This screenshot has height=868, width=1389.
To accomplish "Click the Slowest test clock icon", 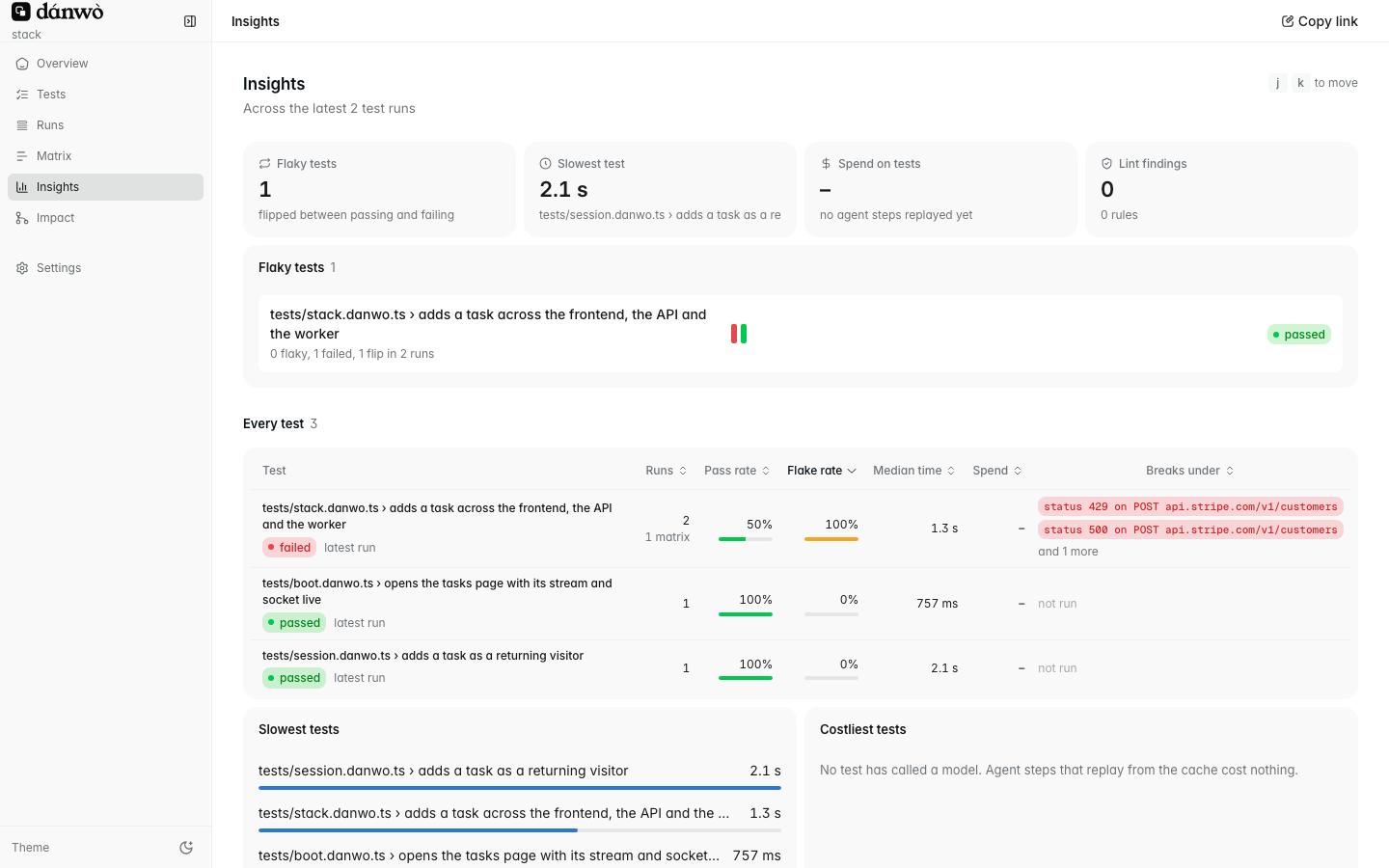I will (x=545, y=164).
